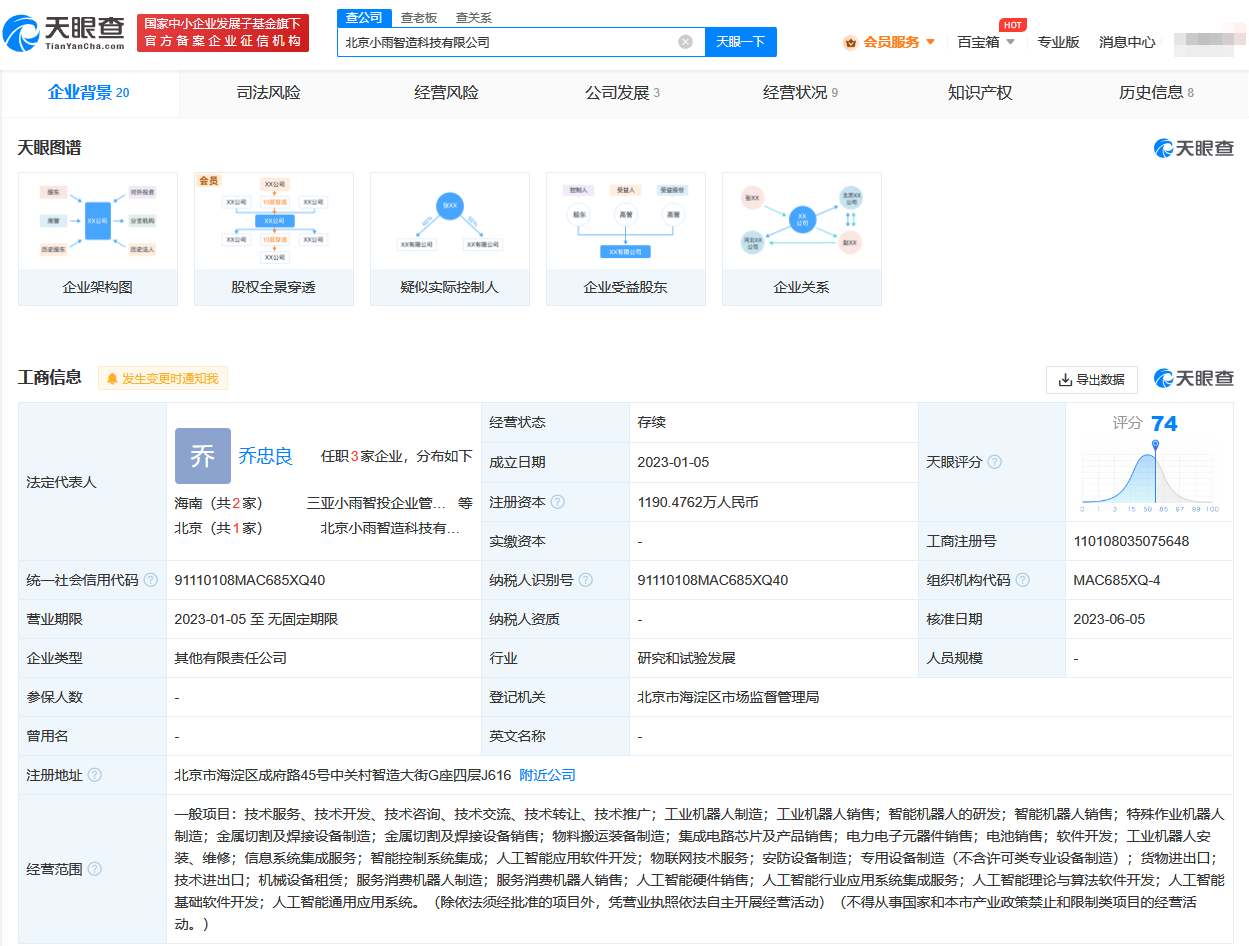
Task: Click the TianYanCha logo in header
Action: pos(65,34)
